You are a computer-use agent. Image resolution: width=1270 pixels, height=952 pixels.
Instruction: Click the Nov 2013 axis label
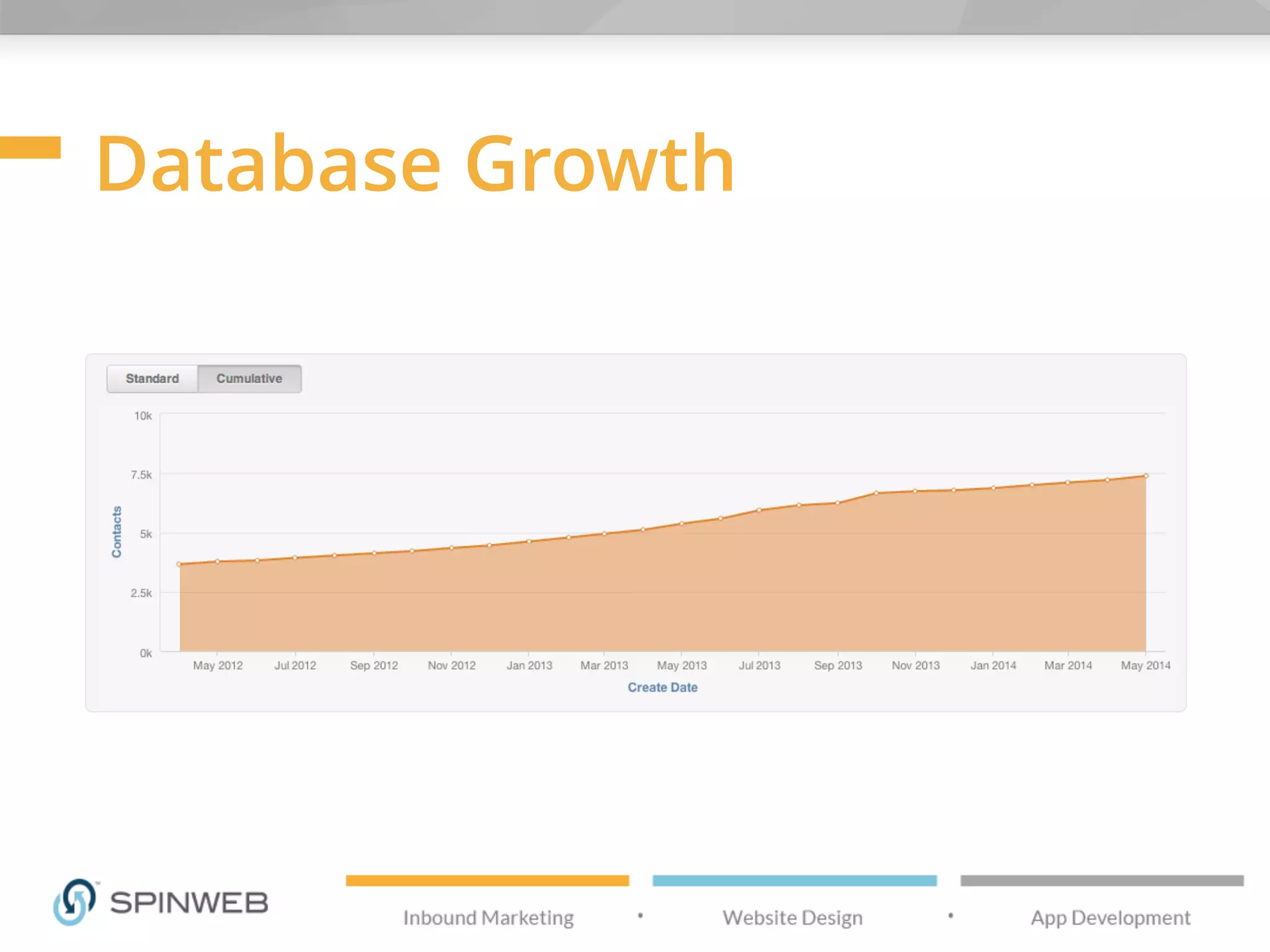(916, 666)
